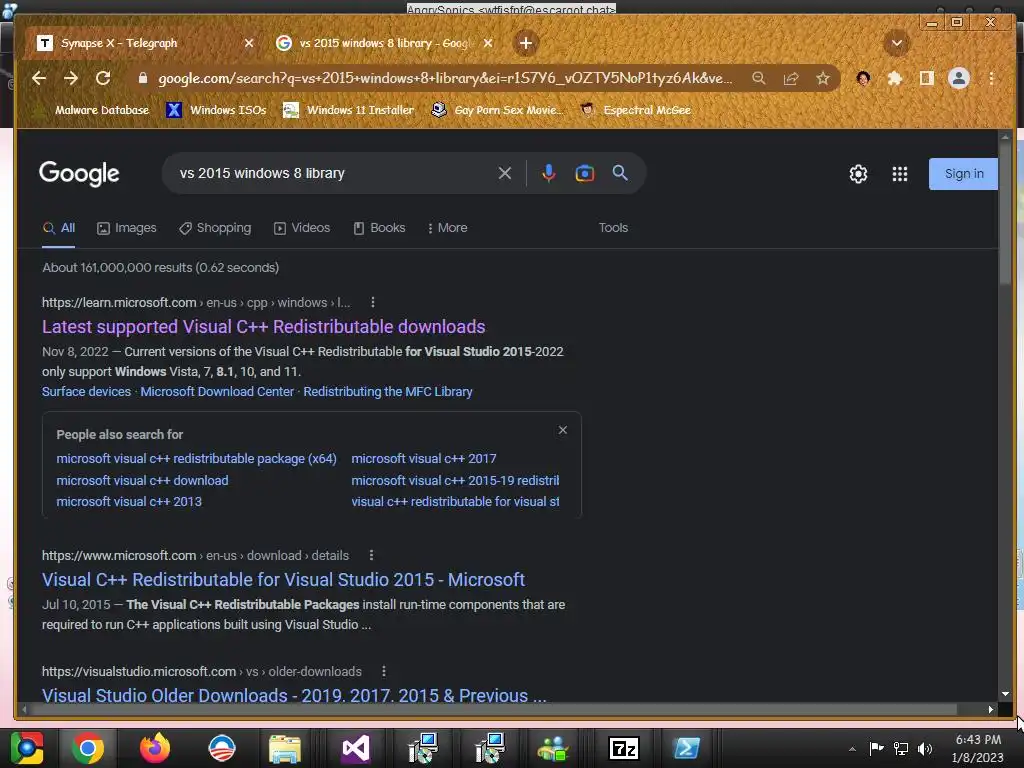The height and width of the screenshot is (768, 1024).
Task: Open 7-Zip from the taskbar
Action: pyautogui.click(x=623, y=748)
